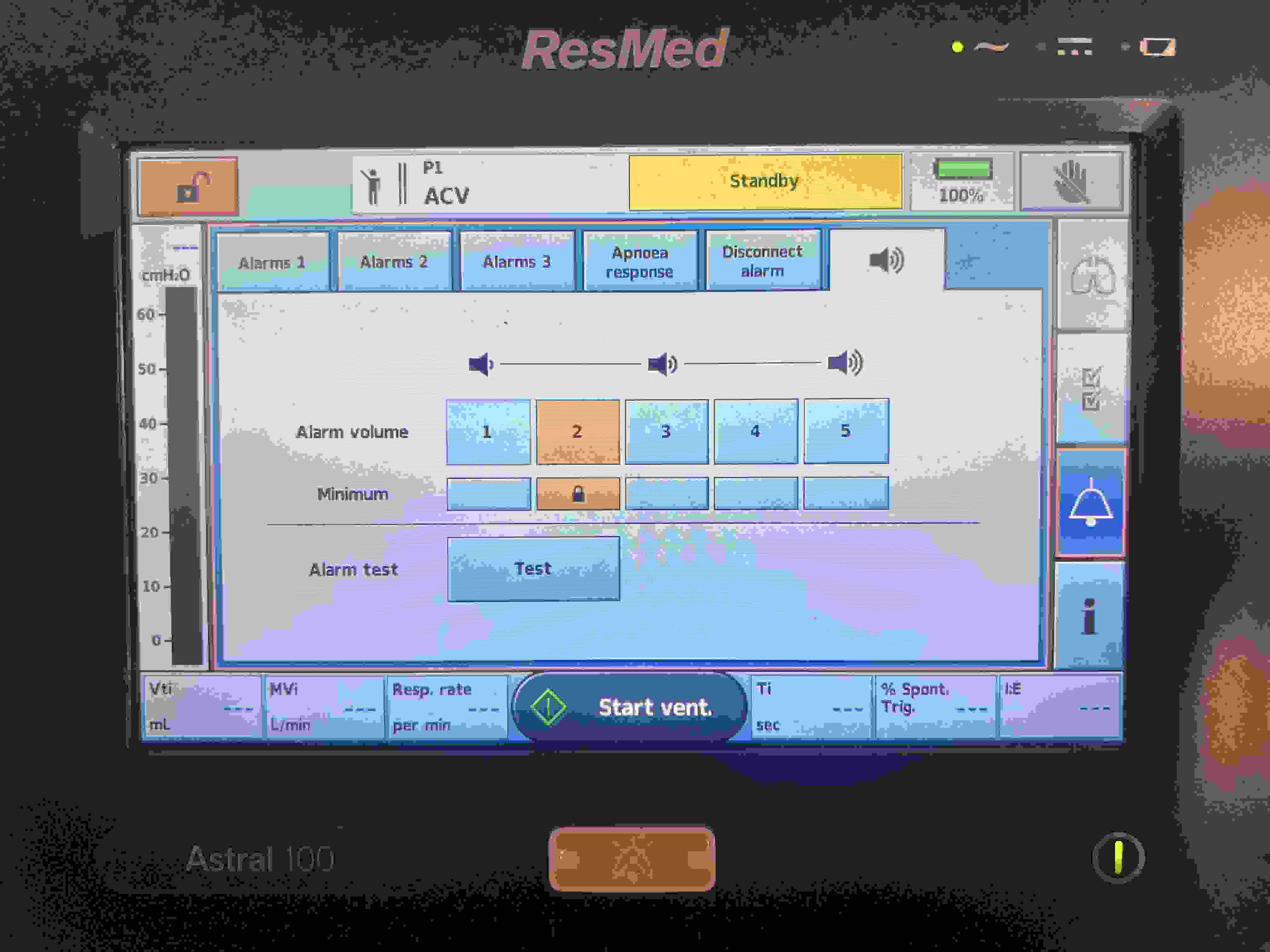
Task: Tap the Standby status bar
Action: [x=765, y=181]
